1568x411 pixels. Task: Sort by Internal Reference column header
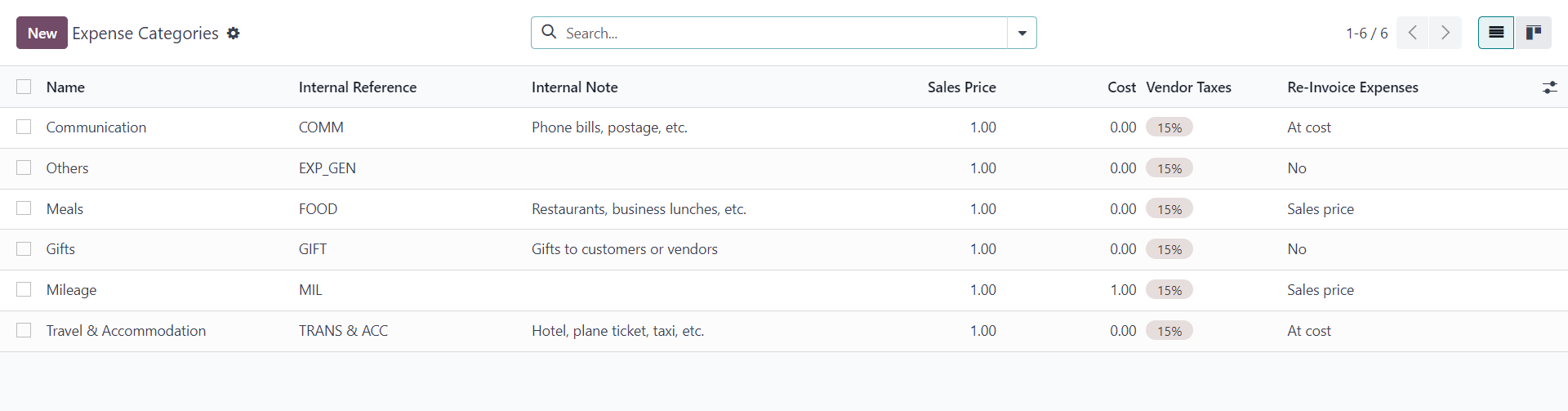[x=358, y=87]
